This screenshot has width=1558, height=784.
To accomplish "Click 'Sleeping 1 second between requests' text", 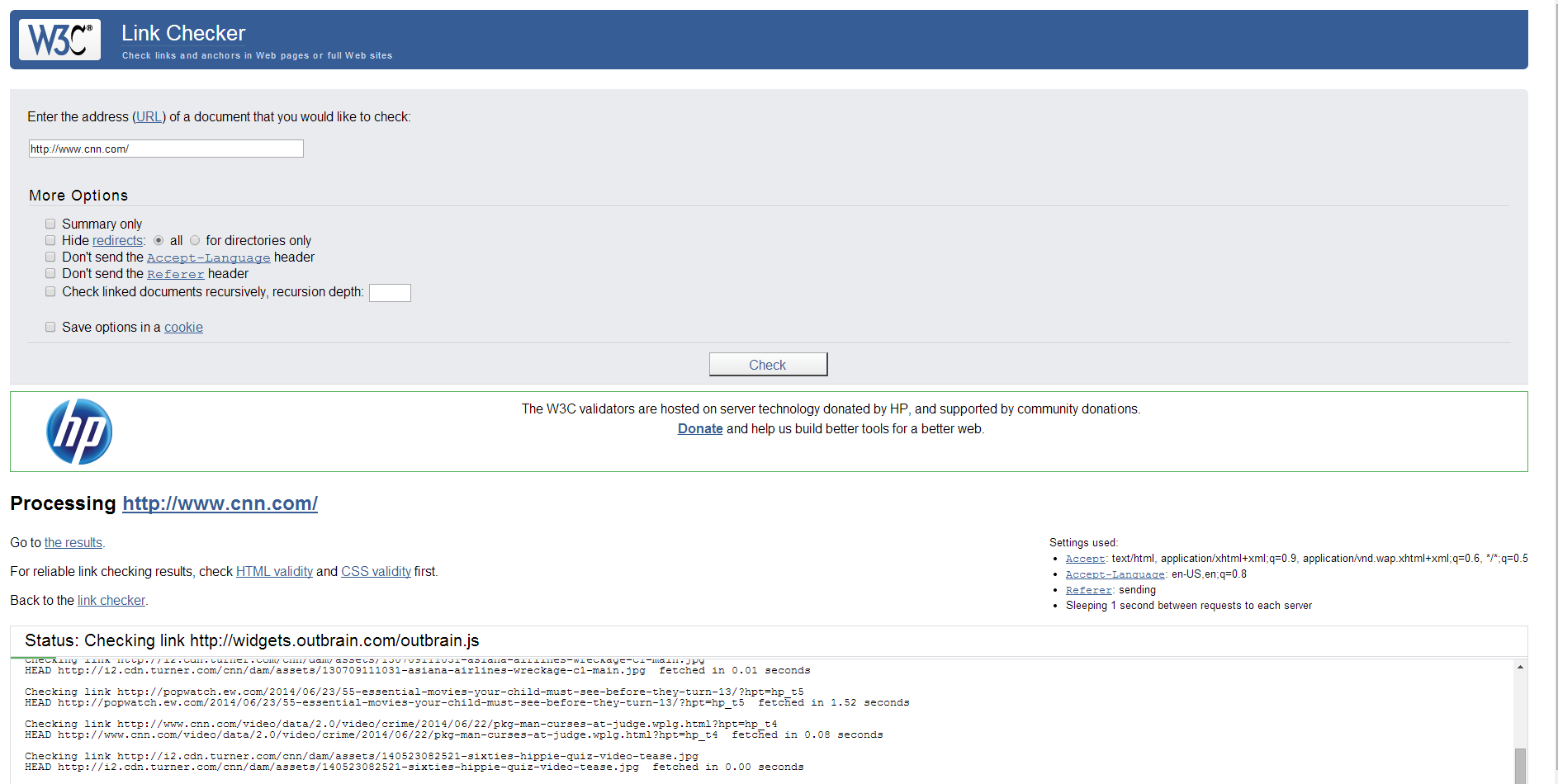I will pyautogui.click(x=1189, y=606).
